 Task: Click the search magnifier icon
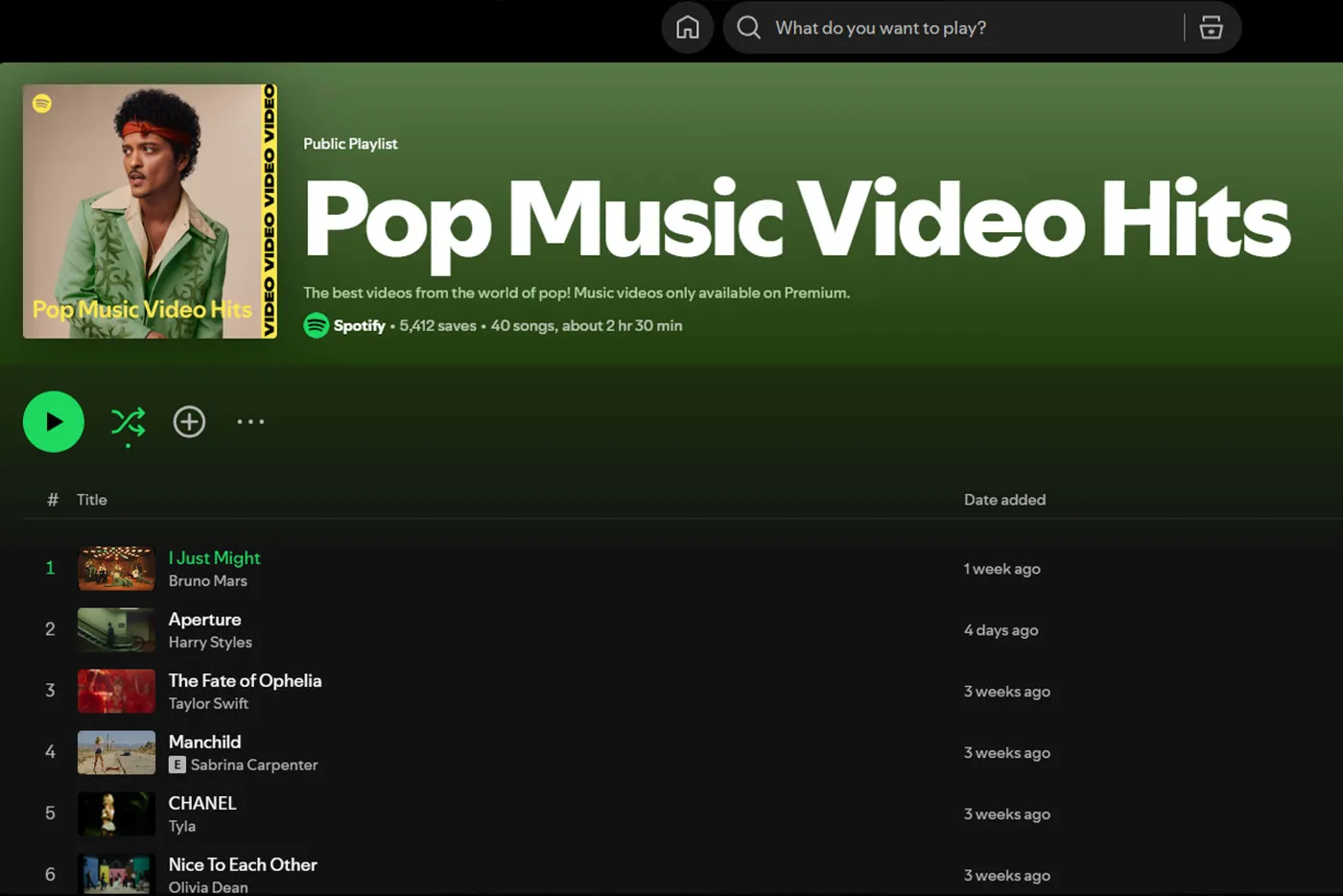tap(748, 28)
